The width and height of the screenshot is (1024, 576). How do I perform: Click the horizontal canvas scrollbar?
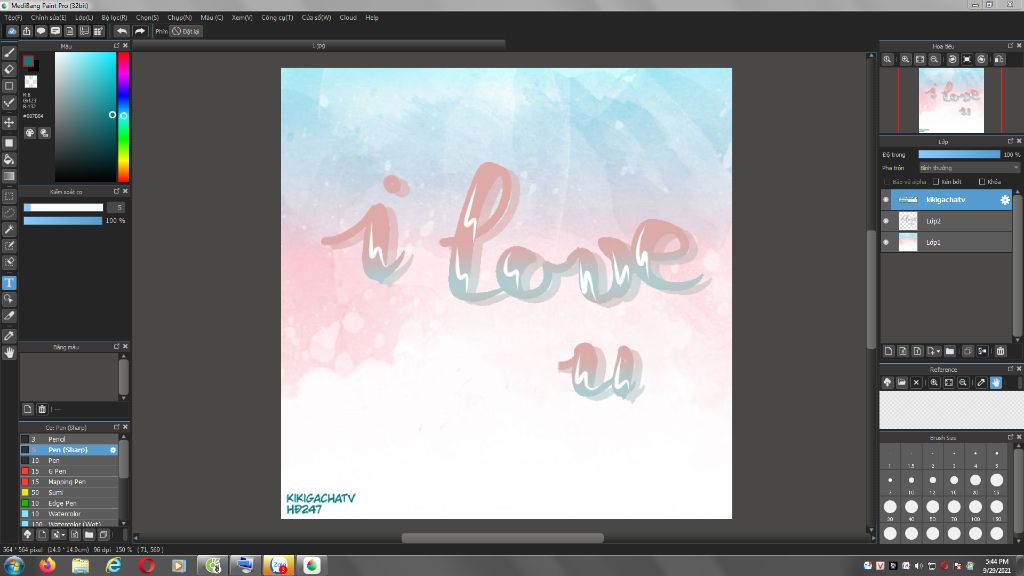[x=502, y=537]
